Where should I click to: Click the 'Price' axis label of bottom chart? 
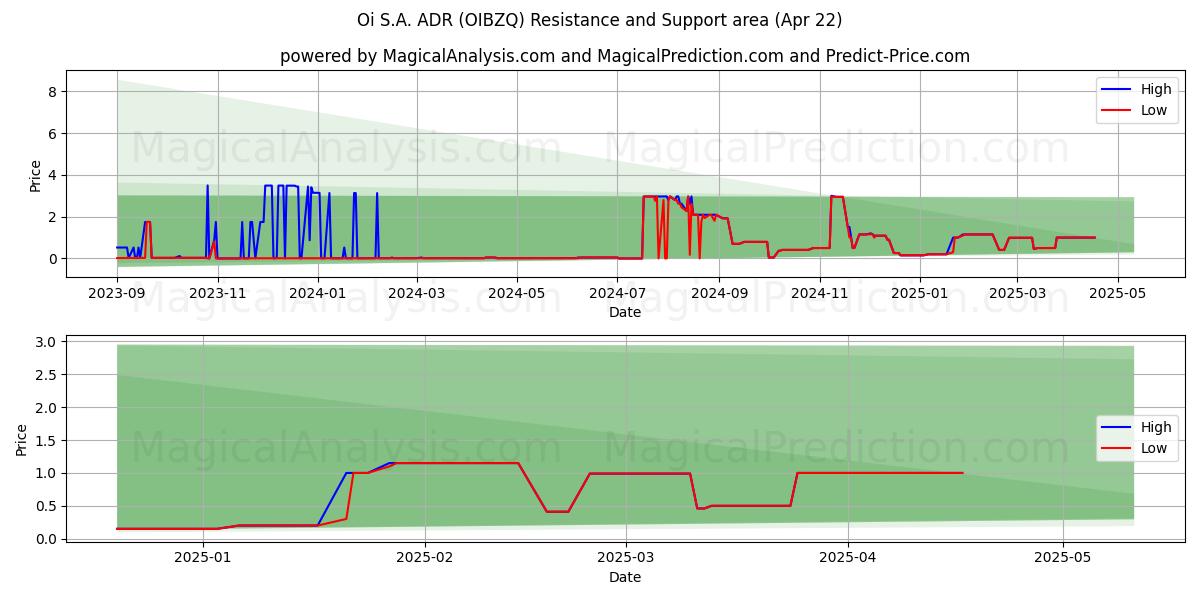(x=22, y=440)
